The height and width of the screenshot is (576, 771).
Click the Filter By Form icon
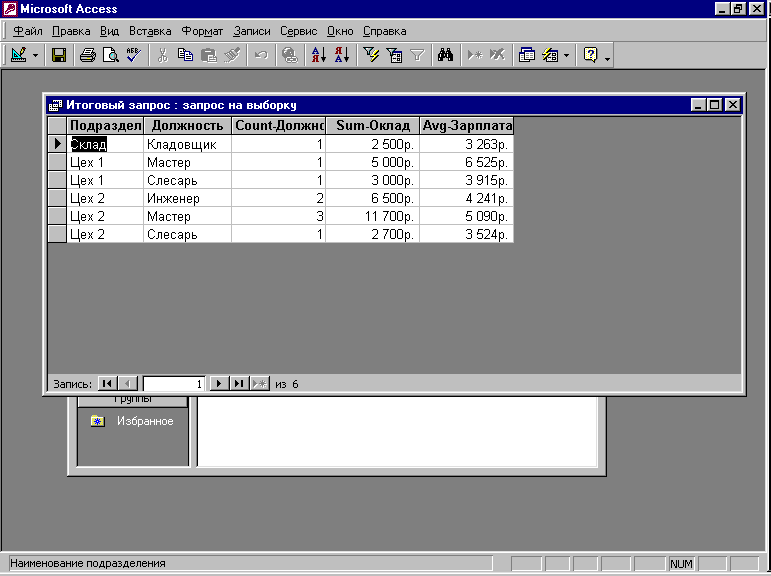tap(394, 55)
